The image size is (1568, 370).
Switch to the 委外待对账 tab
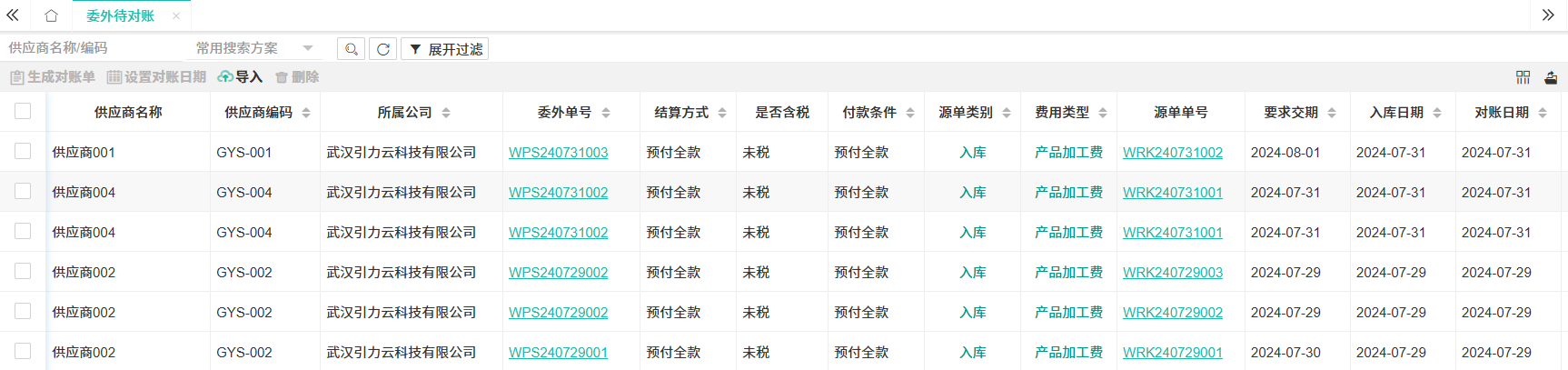coord(120,15)
